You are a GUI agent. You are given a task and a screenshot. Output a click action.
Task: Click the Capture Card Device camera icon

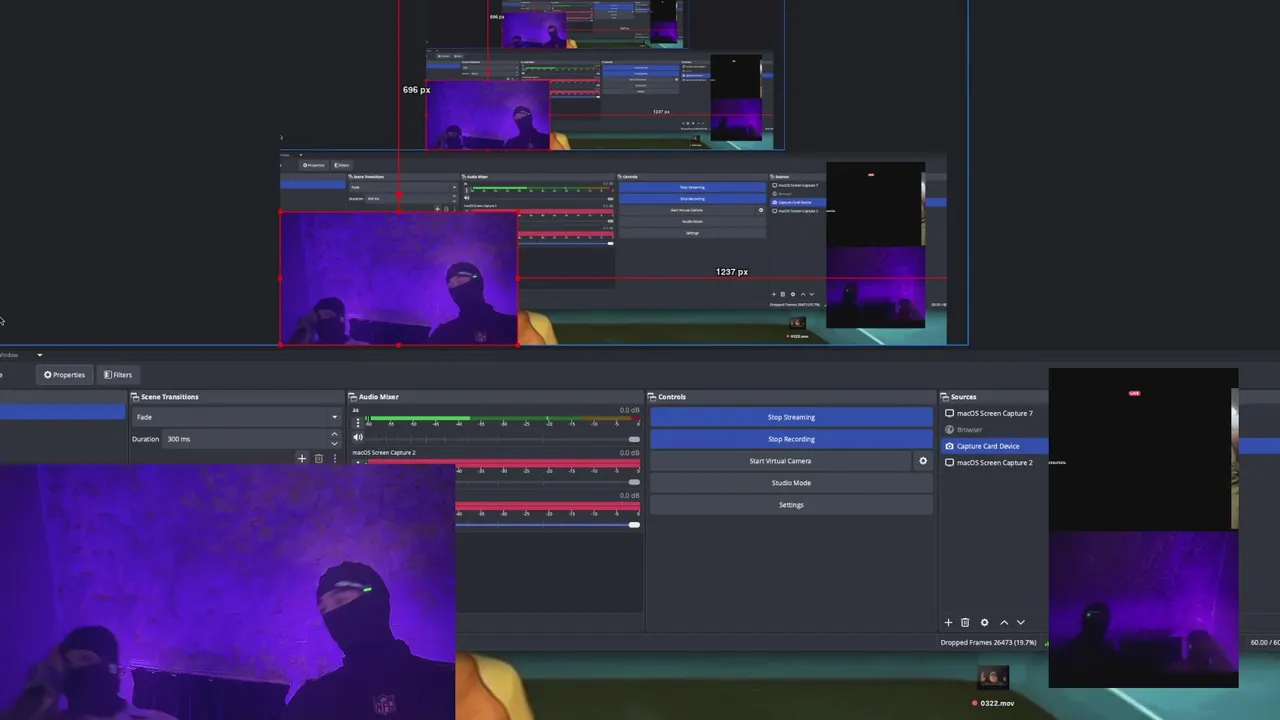950,446
